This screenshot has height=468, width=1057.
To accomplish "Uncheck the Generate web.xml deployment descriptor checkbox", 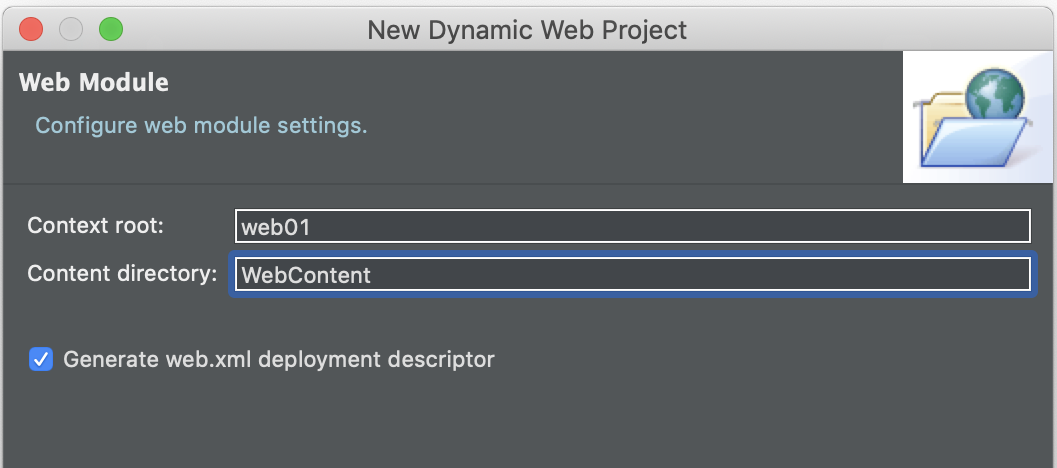I will coord(41,359).
